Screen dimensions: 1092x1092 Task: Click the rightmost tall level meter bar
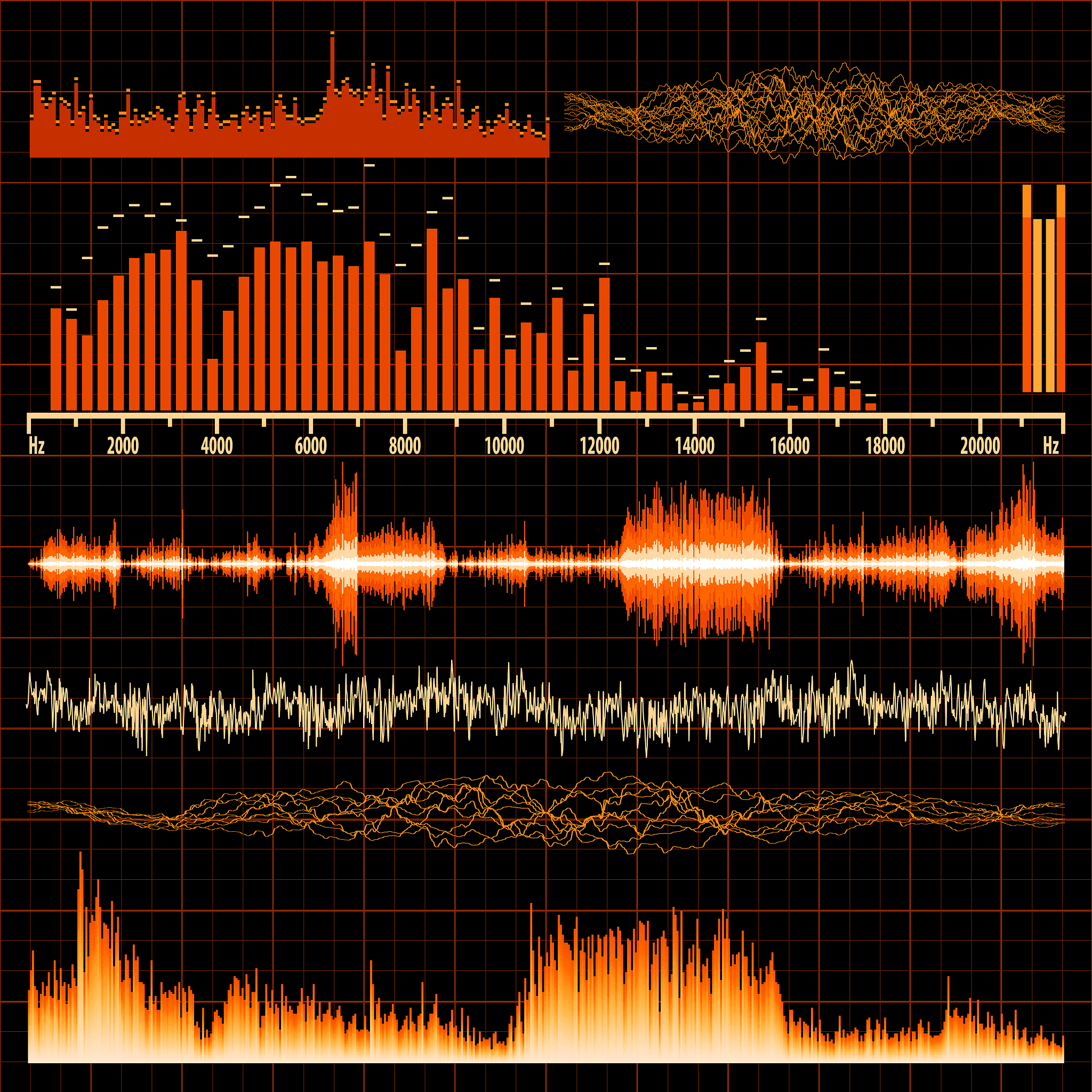[1061, 288]
